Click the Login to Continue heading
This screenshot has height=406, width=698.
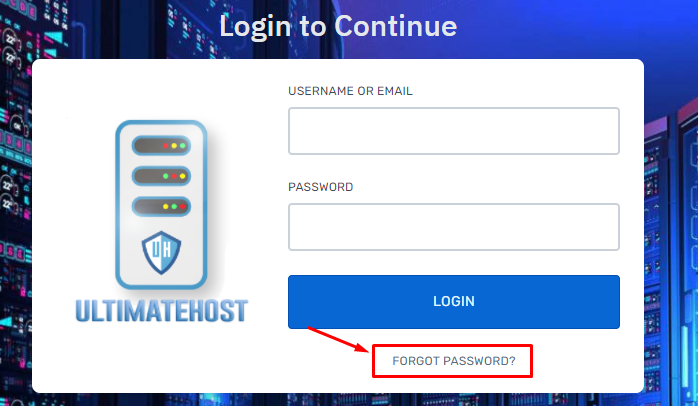click(x=338, y=27)
